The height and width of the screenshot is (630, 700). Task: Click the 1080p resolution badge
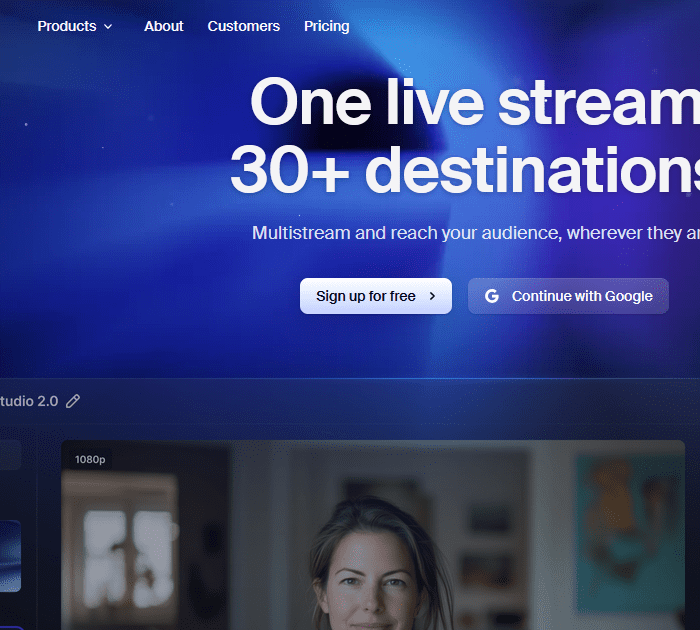coord(90,460)
